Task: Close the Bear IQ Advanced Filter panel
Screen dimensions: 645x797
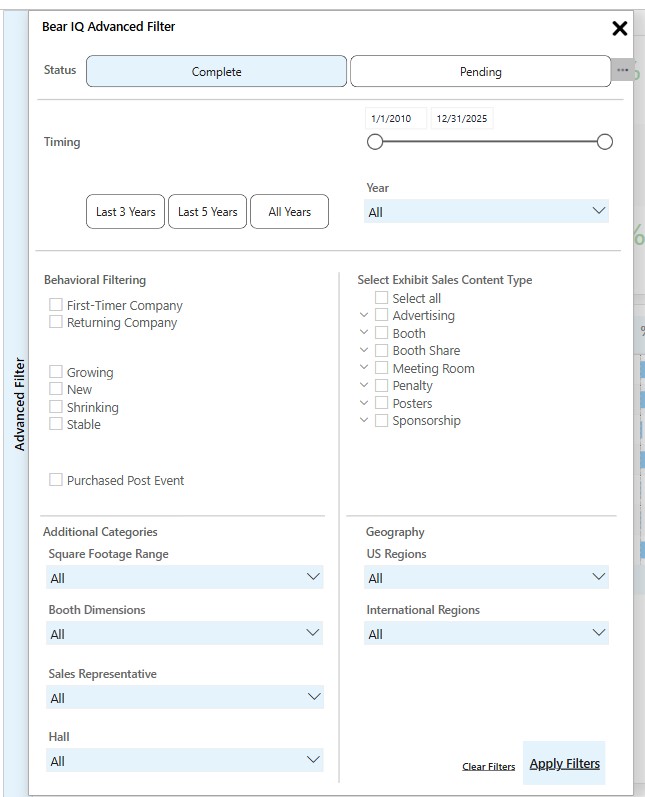Action: click(x=619, y=29)
